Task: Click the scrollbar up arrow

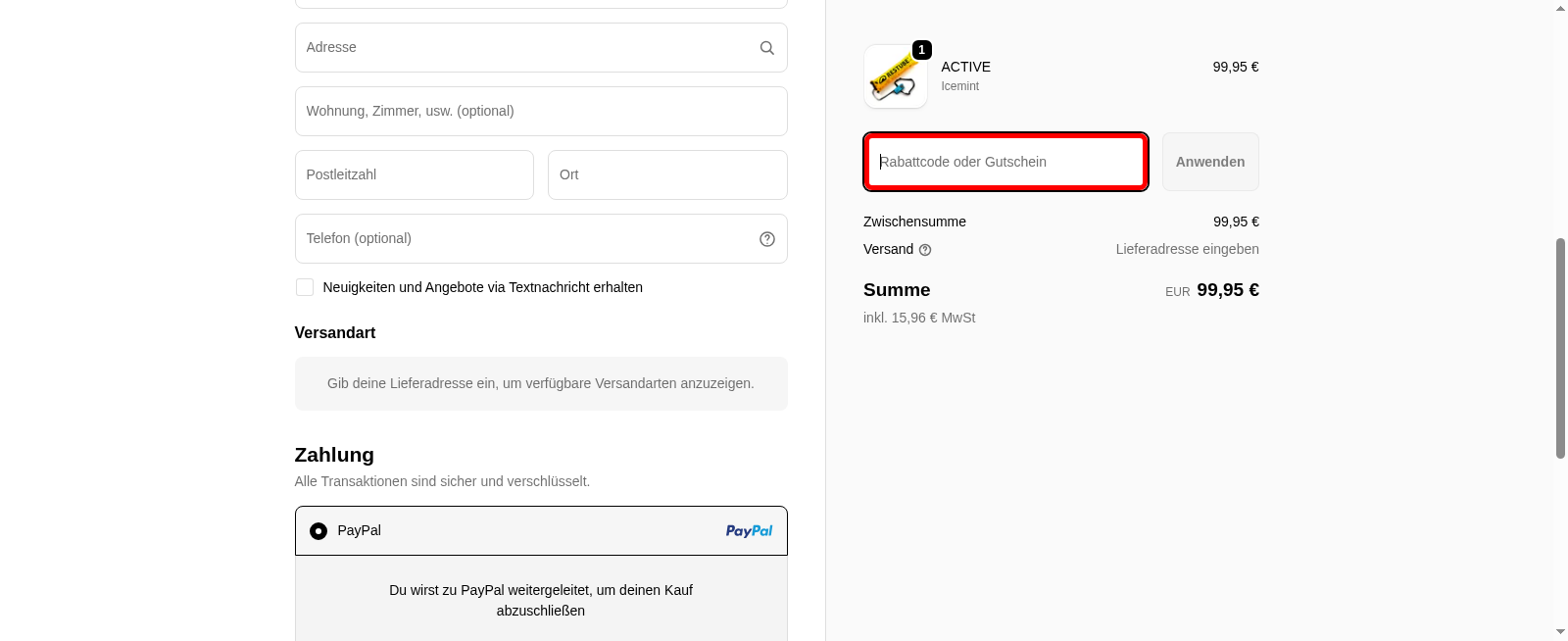Action: tap(1559, 9)
